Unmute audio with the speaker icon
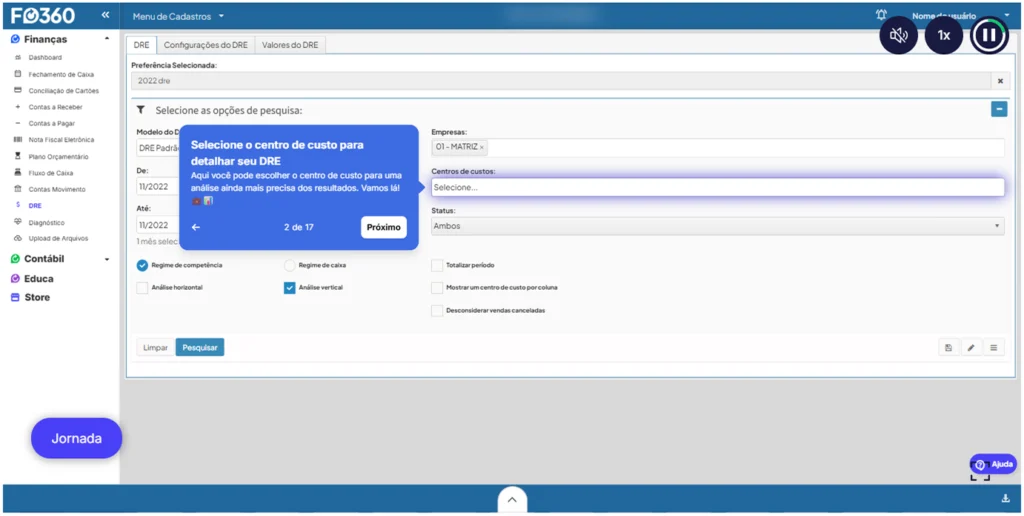 (x=899, y=35)
